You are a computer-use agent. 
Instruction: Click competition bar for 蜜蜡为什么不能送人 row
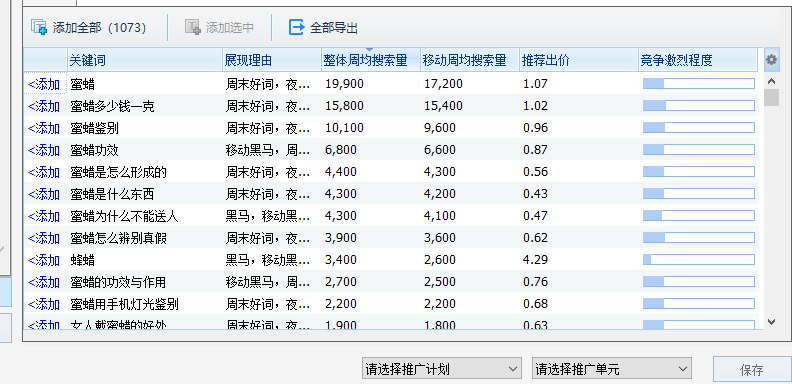click(x=699, y=216)
